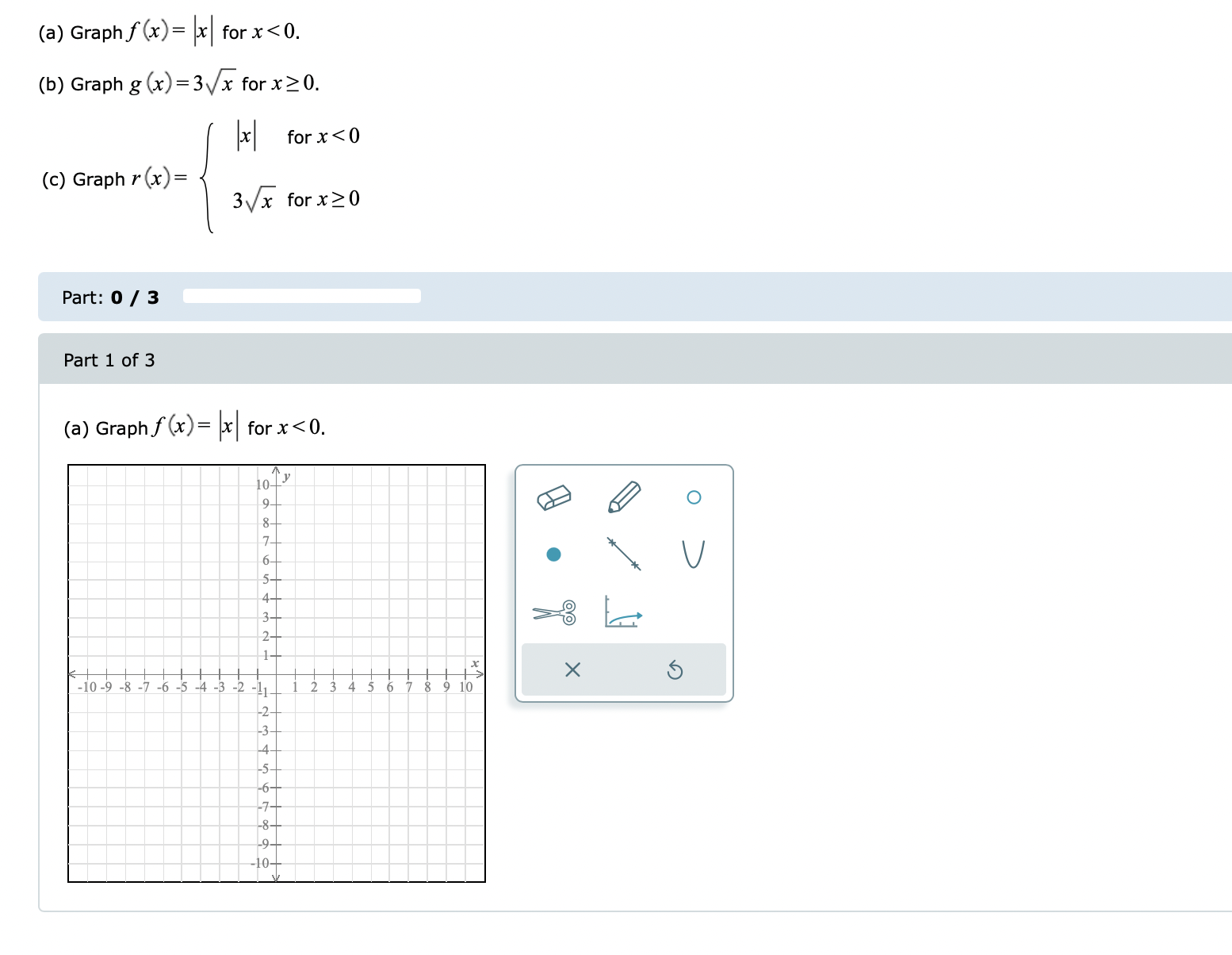
Task: Choose the closed point tool
Action: pyautogui.click(x=553, y=554)
